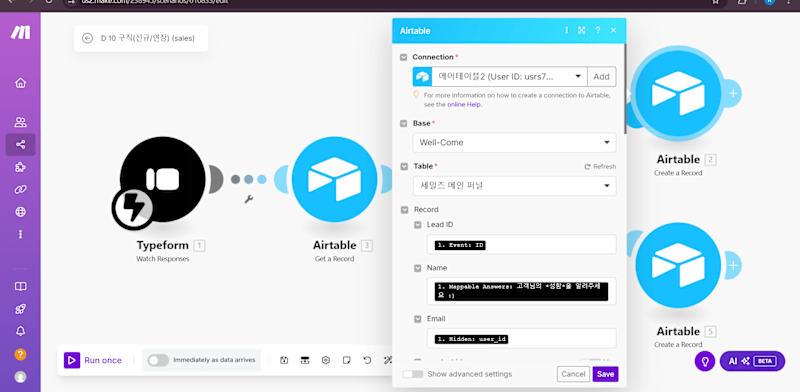Open the Base dropdown showing Well-Come
Image resolution: width=800 pixels, height=392 pixels.
click(x=514, y=142)
